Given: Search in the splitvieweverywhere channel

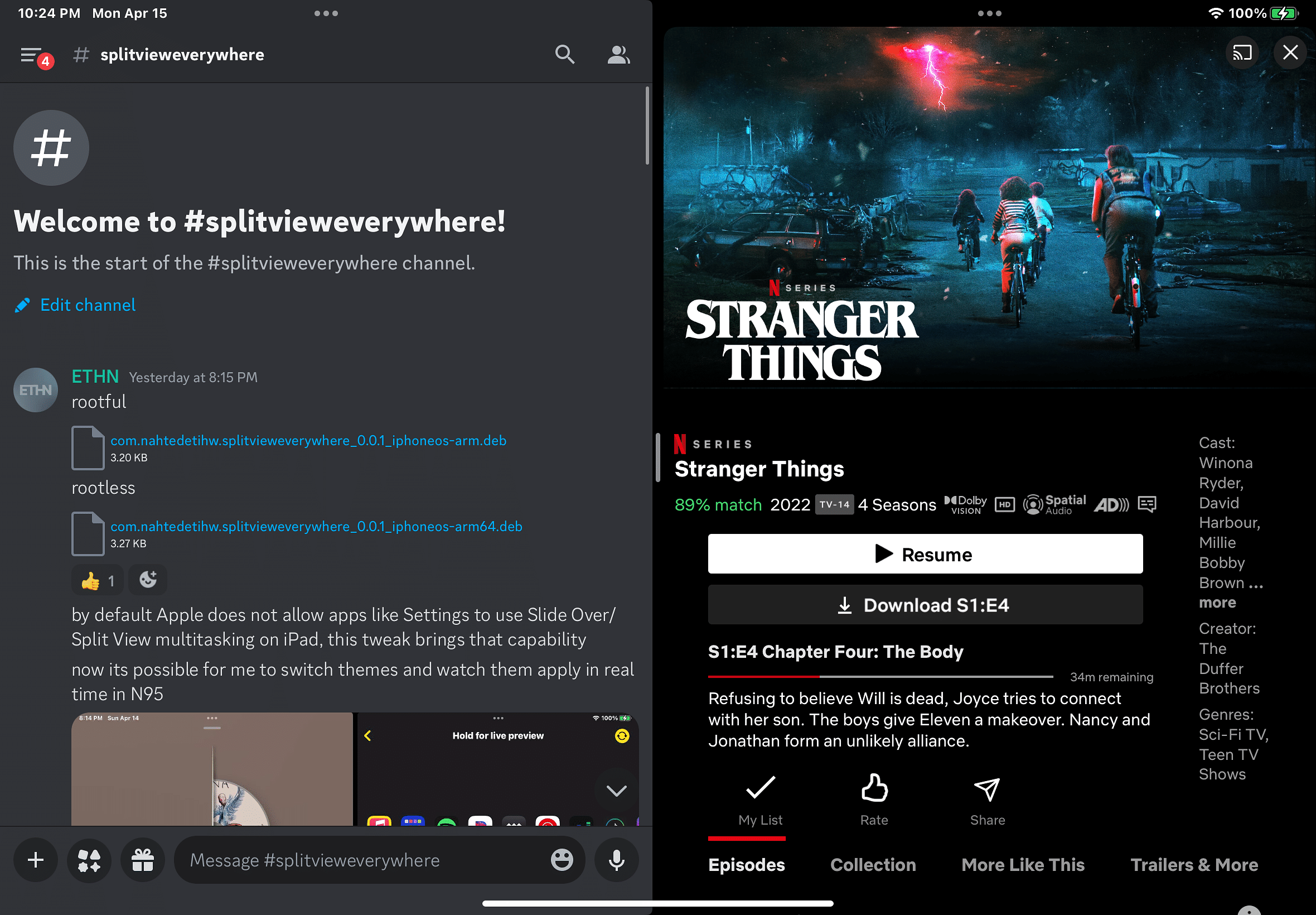Looking at the screenshot, I should click(x=564, y=55).
